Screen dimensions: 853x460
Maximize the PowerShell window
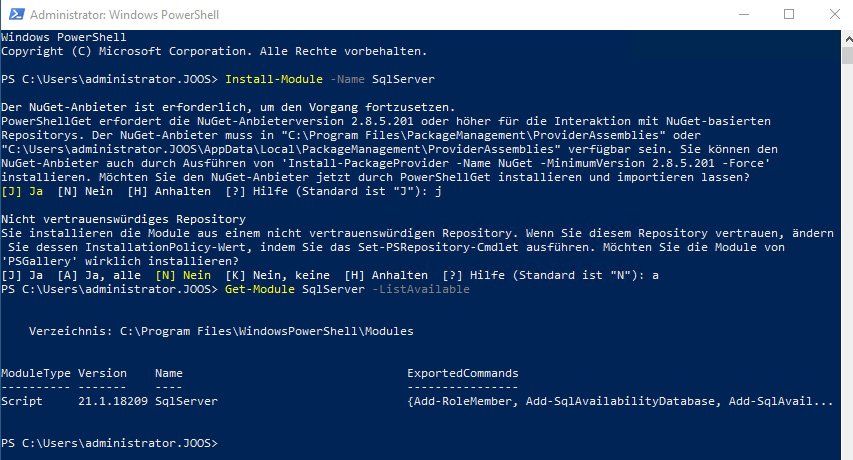(788, 15)
